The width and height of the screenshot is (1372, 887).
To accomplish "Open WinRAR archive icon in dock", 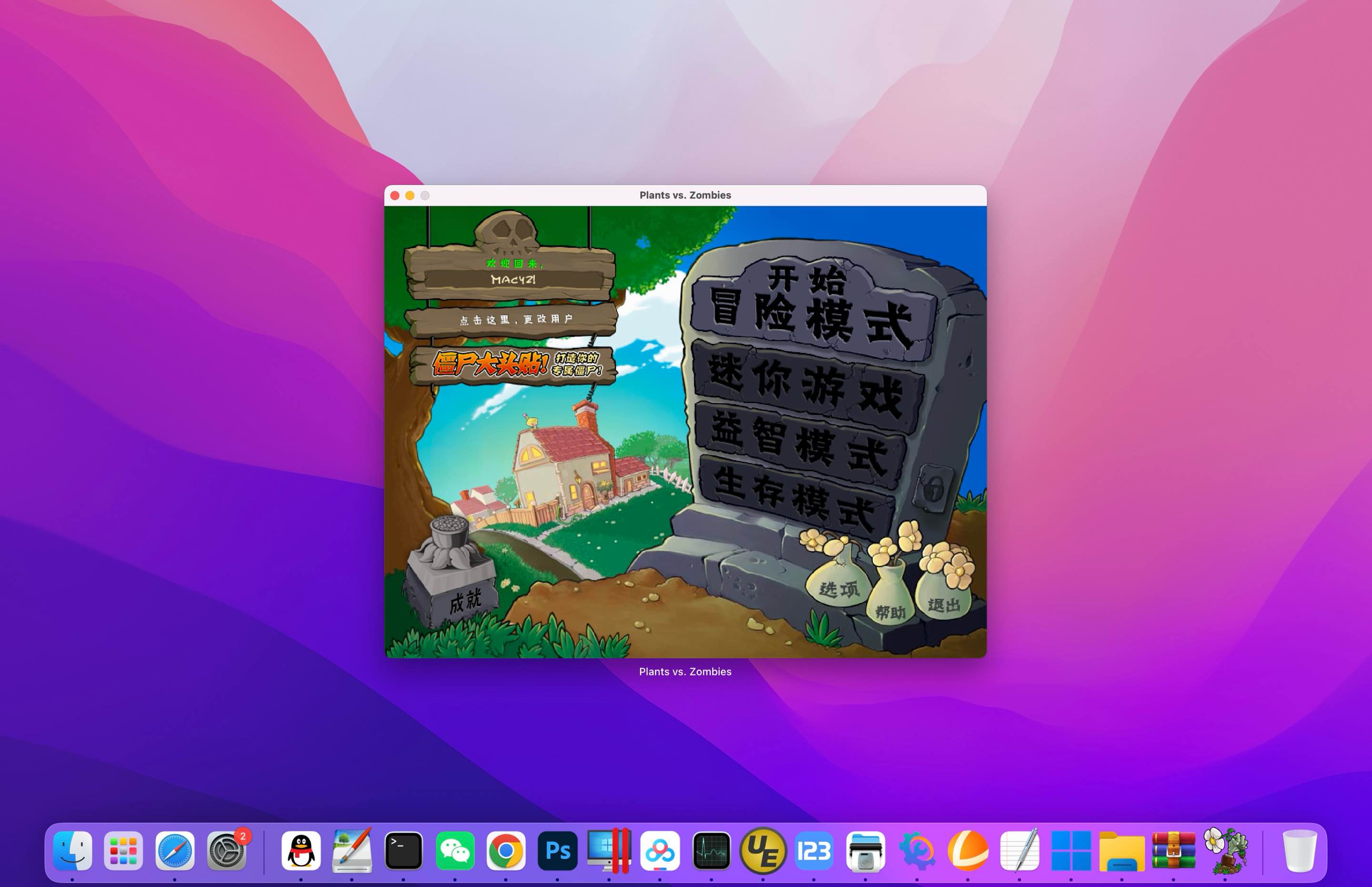I will pyautogui.click(x=1174, y=851).
